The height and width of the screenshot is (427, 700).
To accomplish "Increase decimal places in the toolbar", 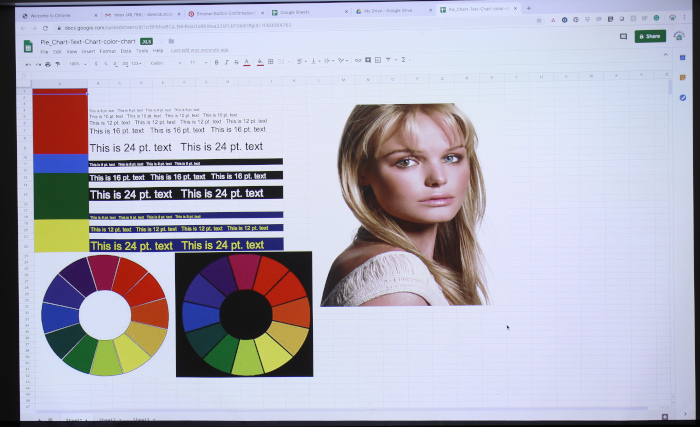I will click(x=125, y=64).
